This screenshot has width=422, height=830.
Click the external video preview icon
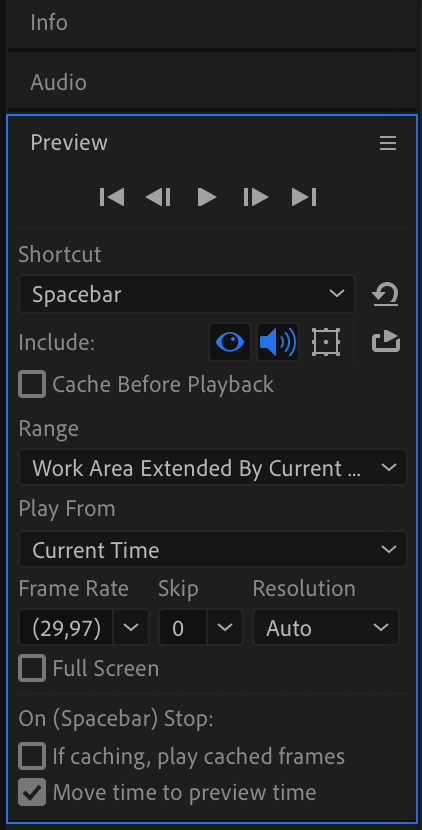(x=385, y=342)
